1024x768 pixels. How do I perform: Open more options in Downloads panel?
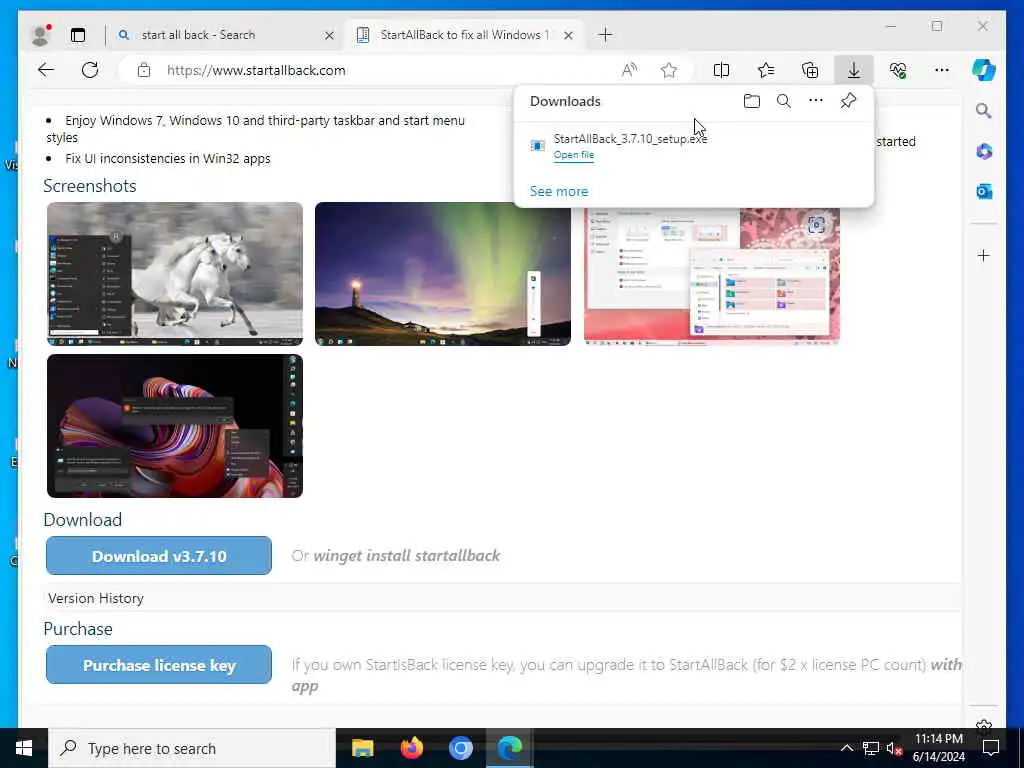click(816, 101)
